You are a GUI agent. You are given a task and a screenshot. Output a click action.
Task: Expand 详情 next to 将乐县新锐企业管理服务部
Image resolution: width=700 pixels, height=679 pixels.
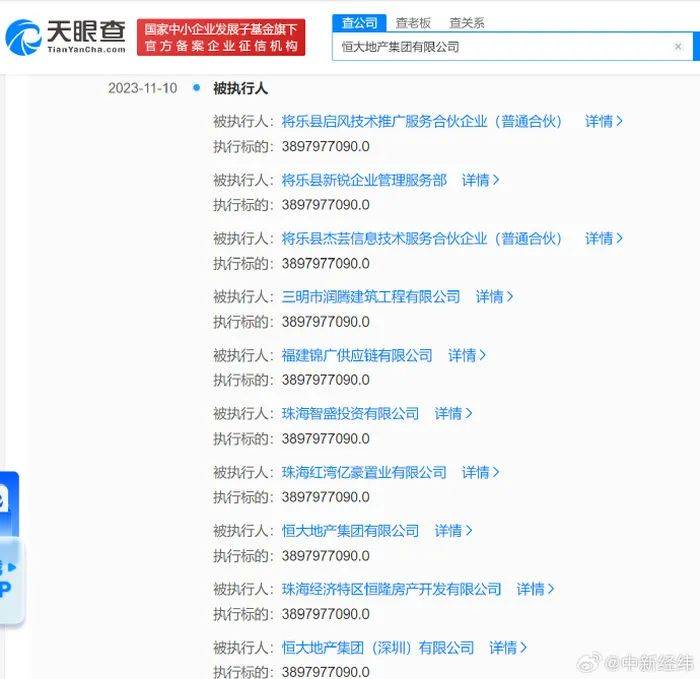(480, 180)
